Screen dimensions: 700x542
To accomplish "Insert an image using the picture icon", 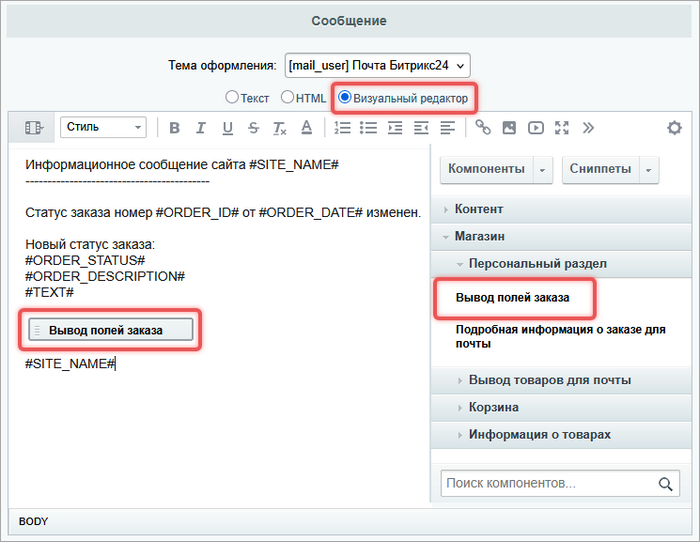I will (x=509, y=128).
